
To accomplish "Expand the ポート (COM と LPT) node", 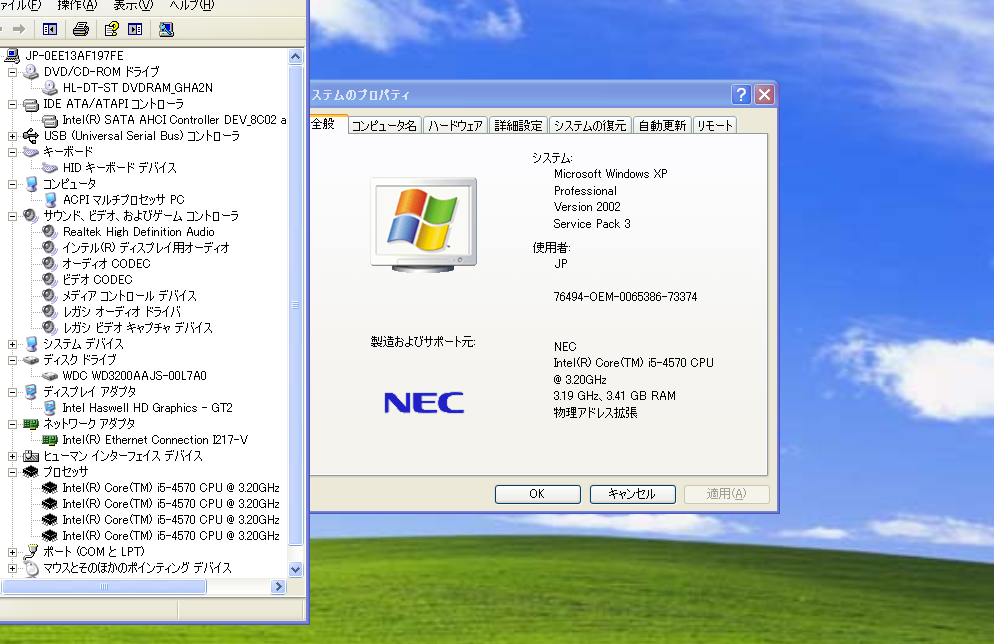I will coord(12,552).
